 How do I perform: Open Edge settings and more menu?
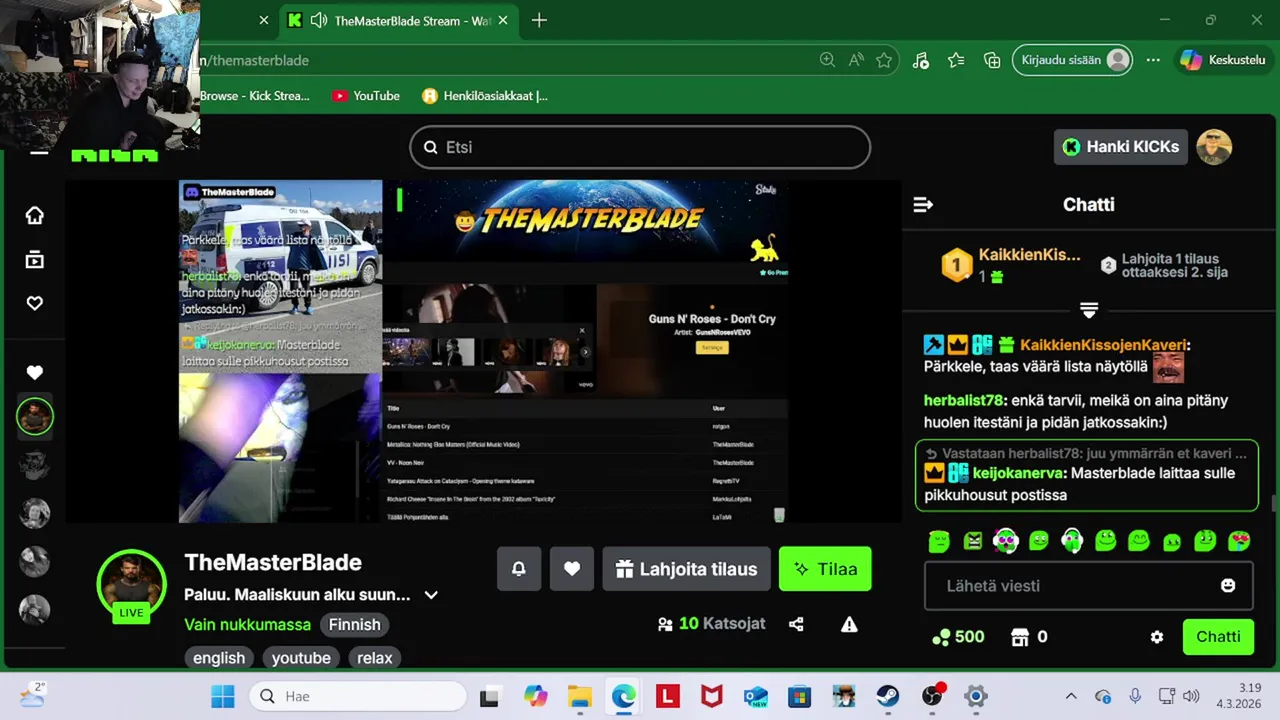[x=1153, y=60]
